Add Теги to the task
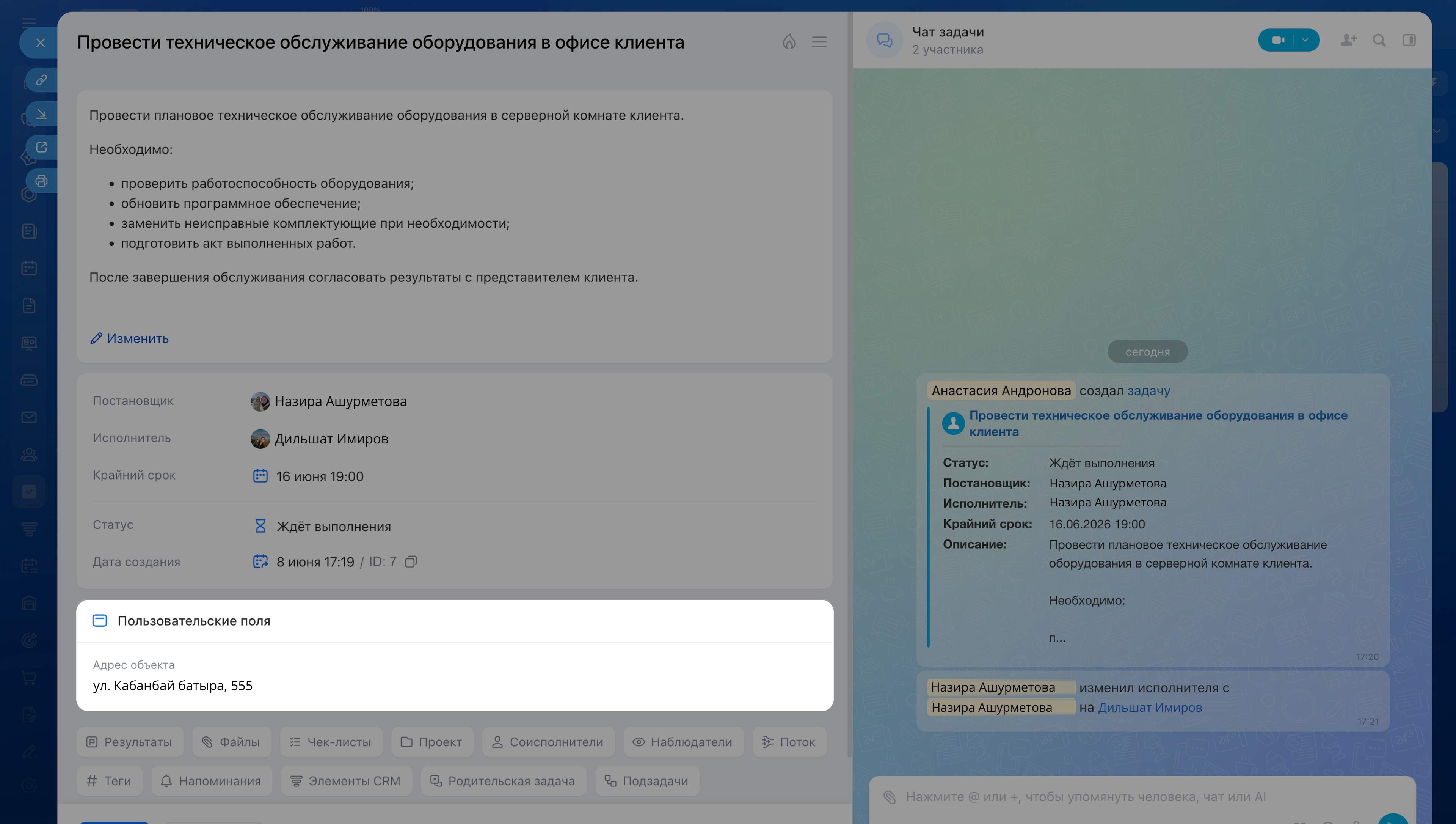The width and height of the screenshot is (1456, 824). click(110, 782)
